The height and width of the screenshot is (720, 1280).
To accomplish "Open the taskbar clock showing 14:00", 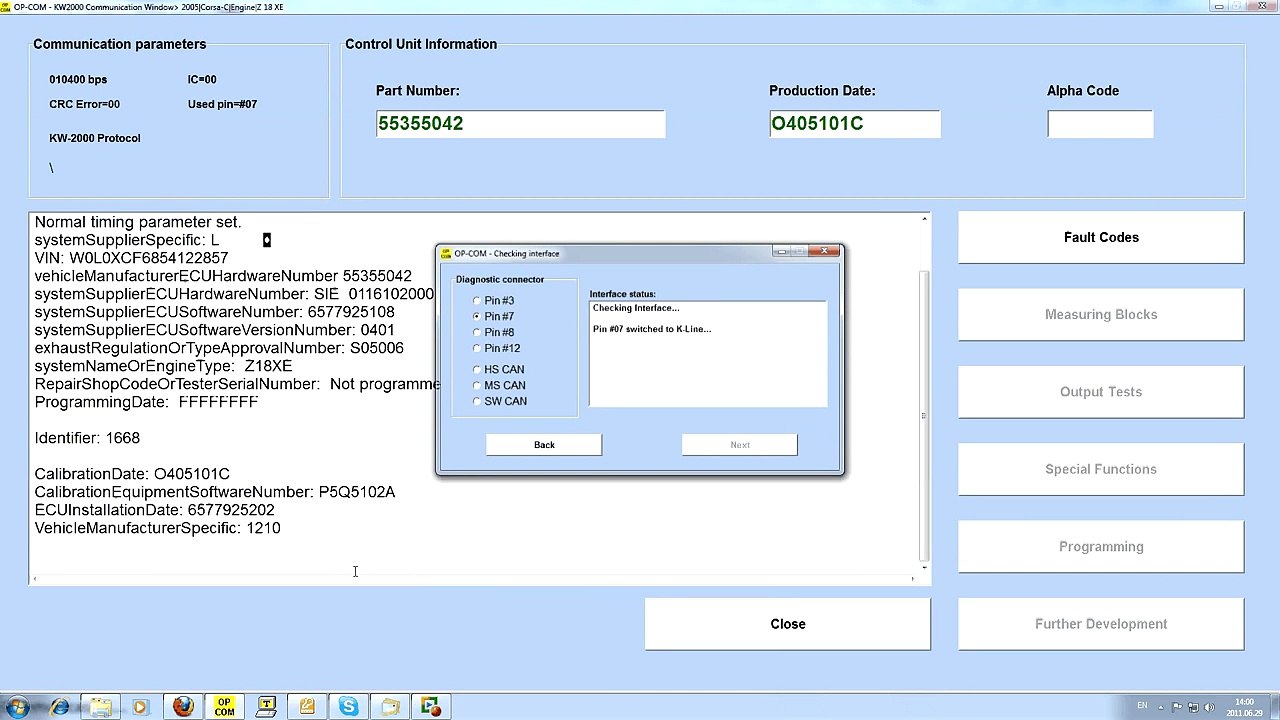I will [x=1244, y=707].
